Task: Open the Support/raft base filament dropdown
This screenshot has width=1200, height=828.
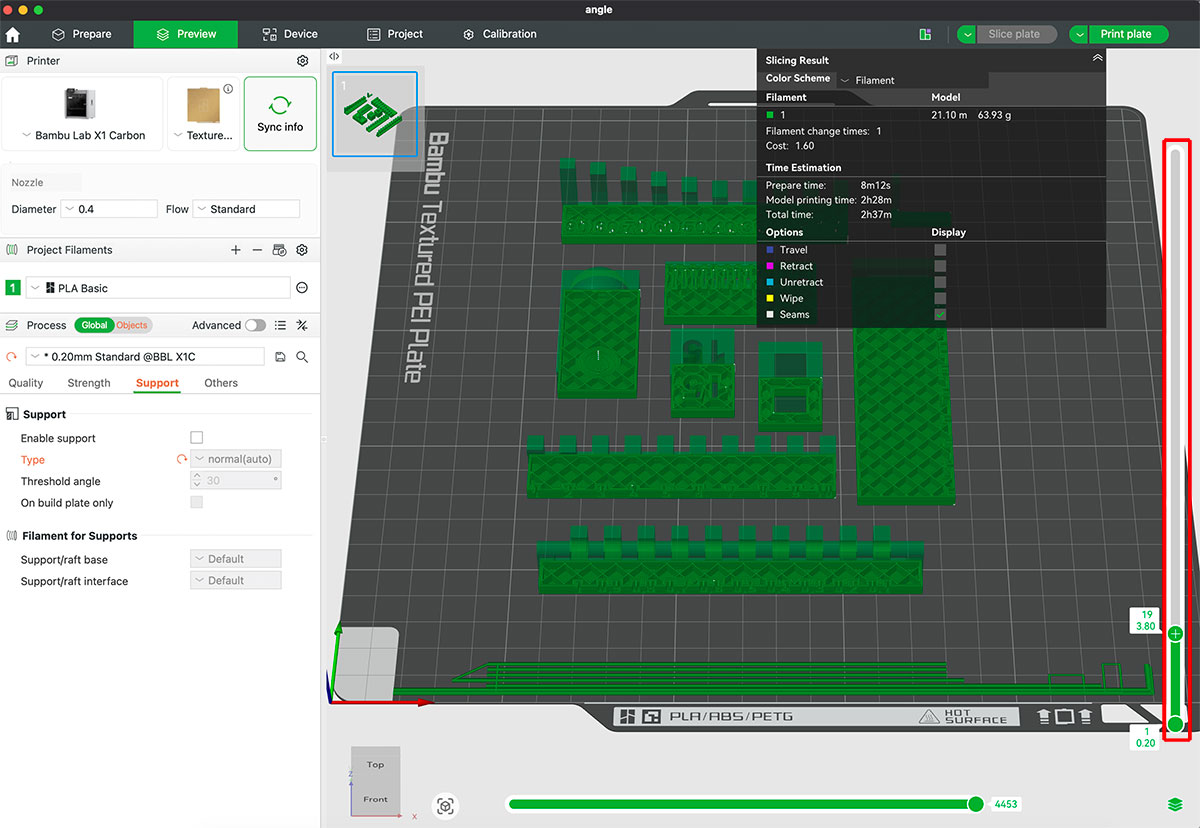Action: coord(236,560)
